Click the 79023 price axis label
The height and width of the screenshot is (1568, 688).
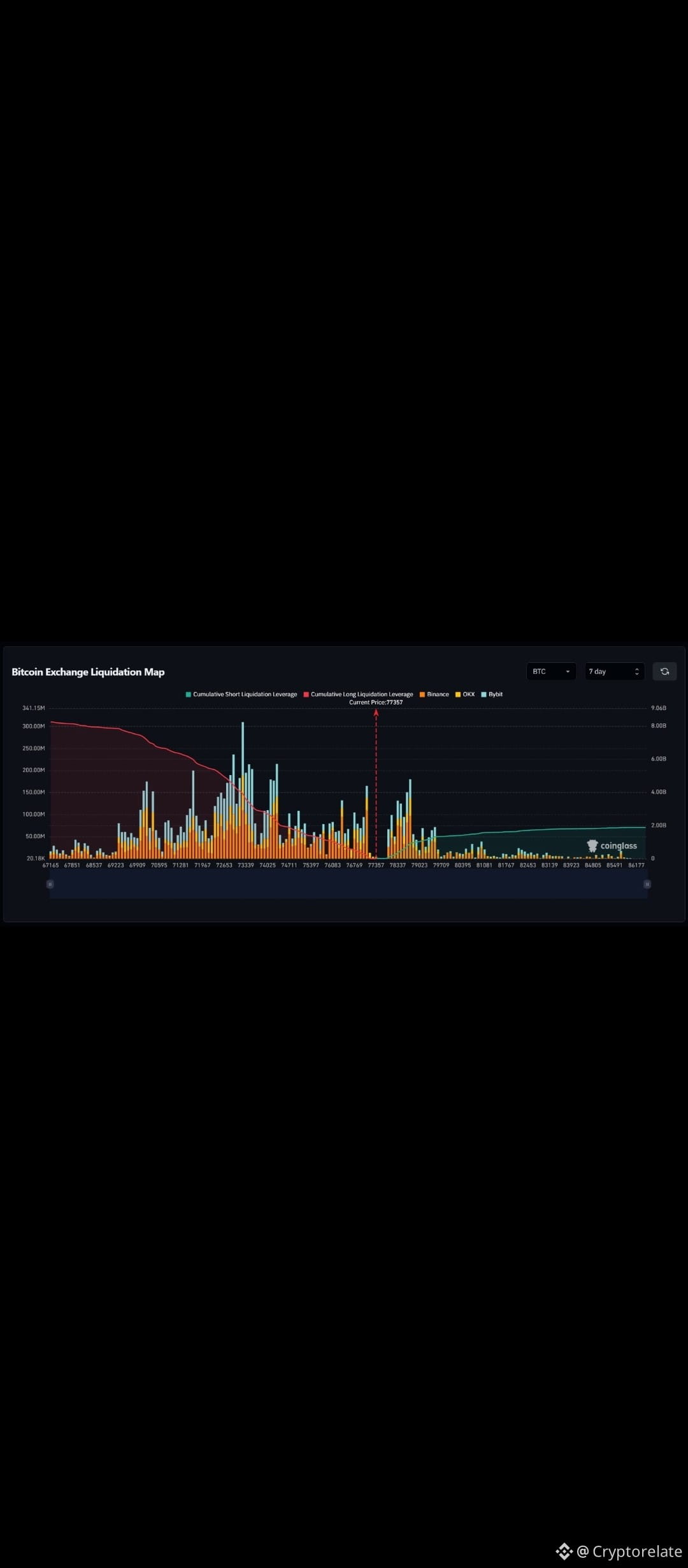pyautogui.click(x=419, y=866)
